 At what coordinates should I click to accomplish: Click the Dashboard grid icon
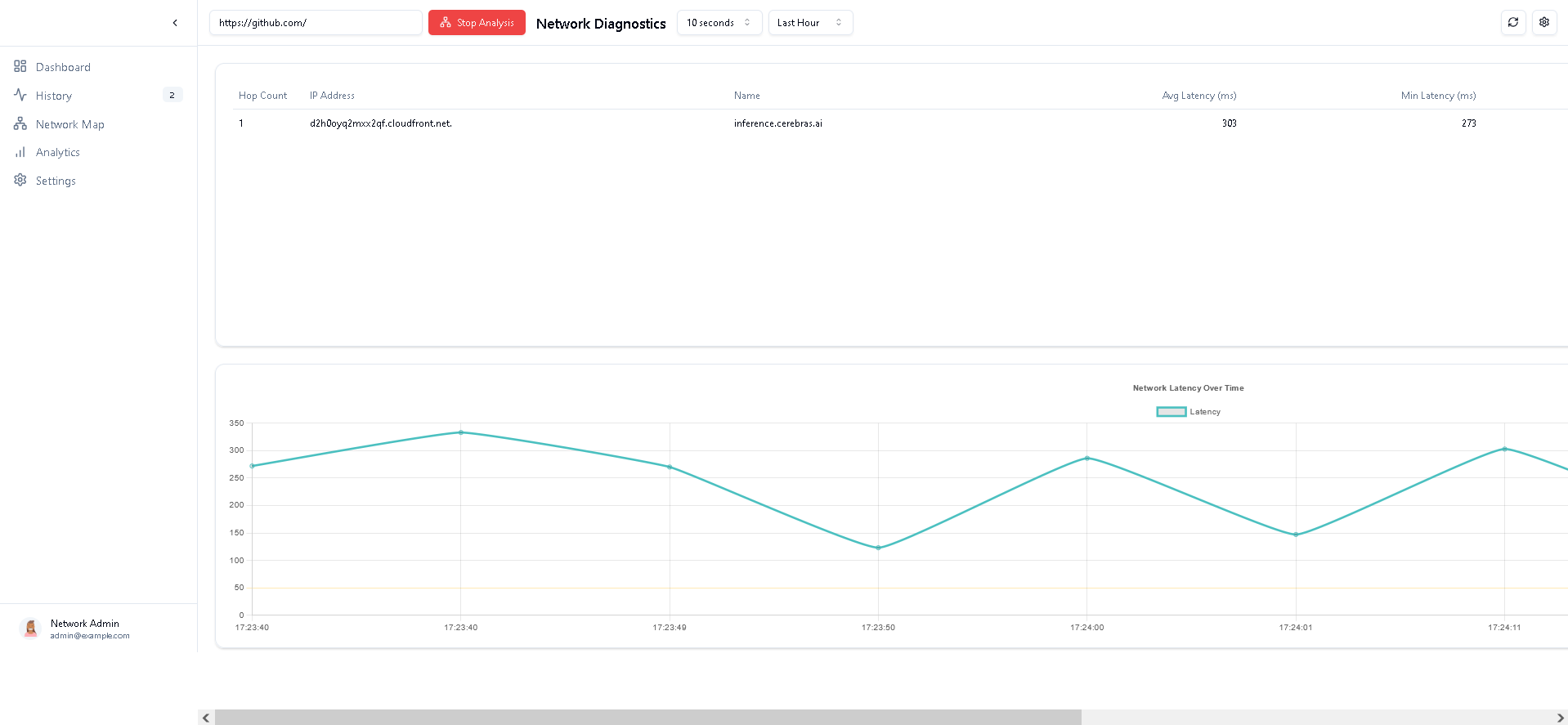pos(20,66)
